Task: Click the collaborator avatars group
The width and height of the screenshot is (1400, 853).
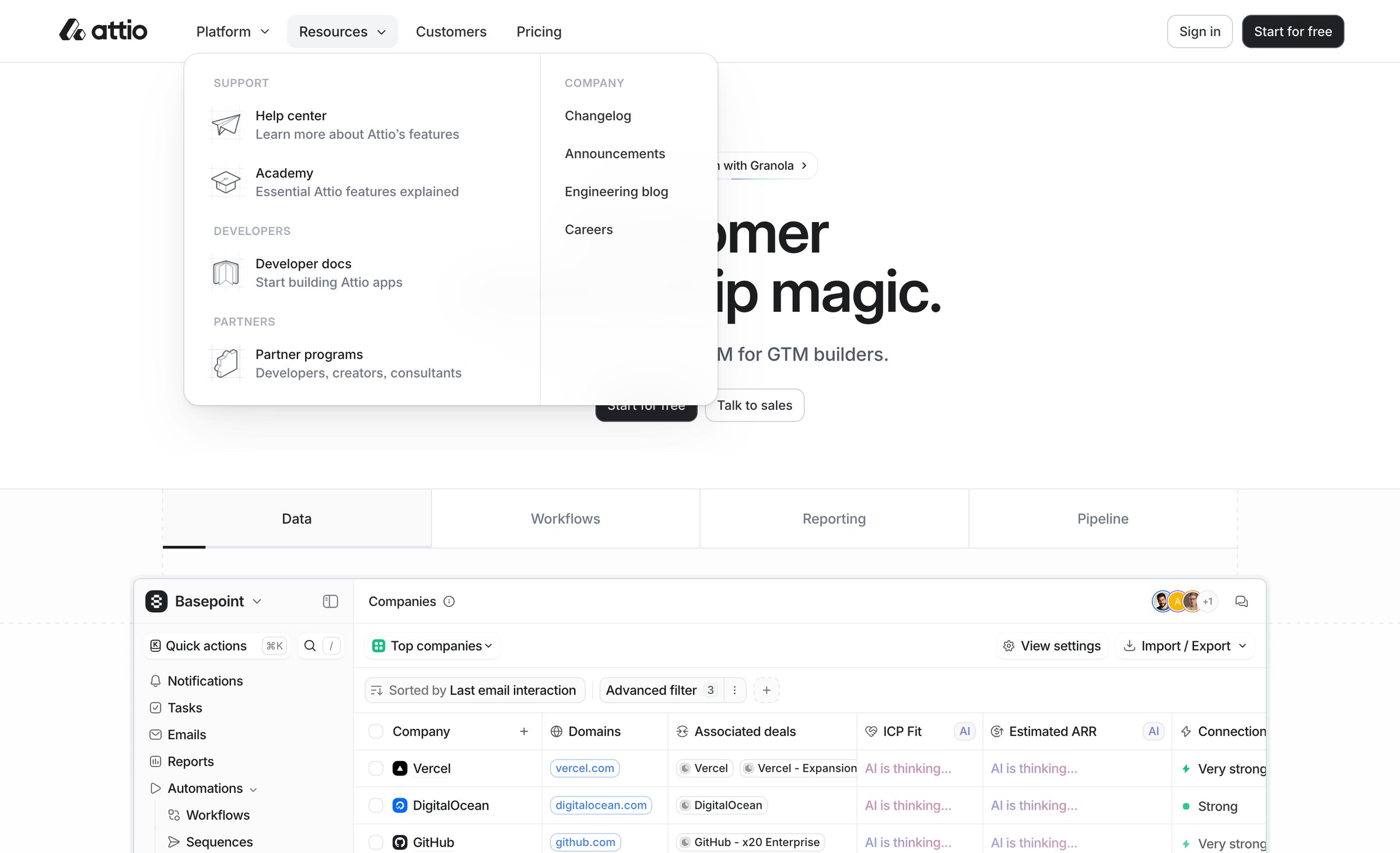Action: (1185, 601)
